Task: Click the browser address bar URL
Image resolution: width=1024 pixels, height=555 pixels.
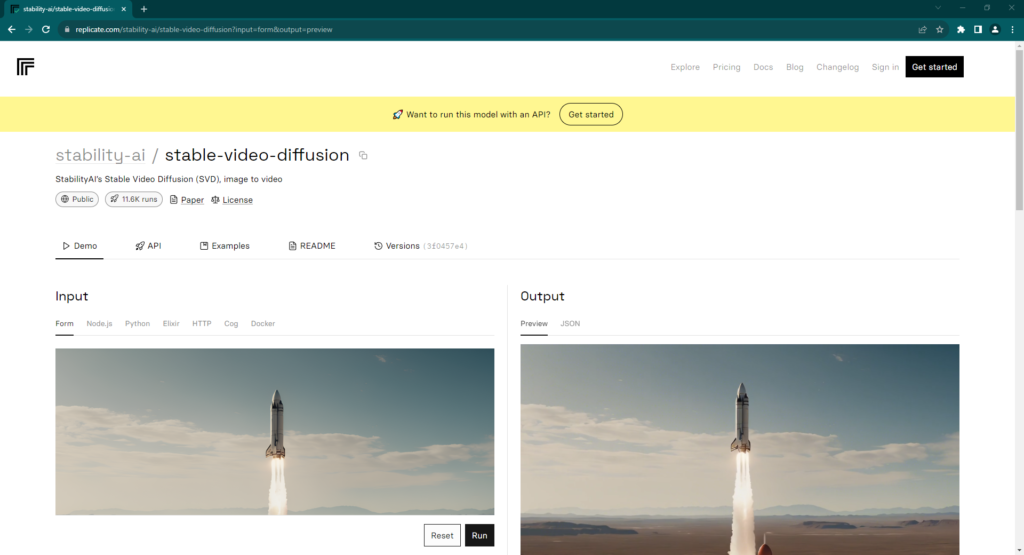Action: (204, 29)
